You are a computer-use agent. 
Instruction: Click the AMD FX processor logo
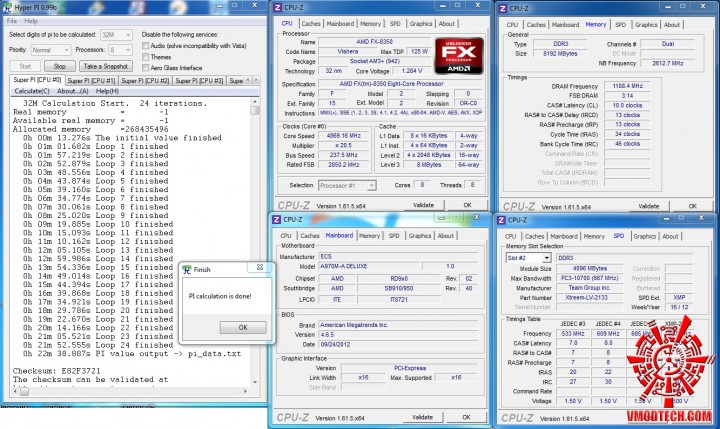pos(459,56)
